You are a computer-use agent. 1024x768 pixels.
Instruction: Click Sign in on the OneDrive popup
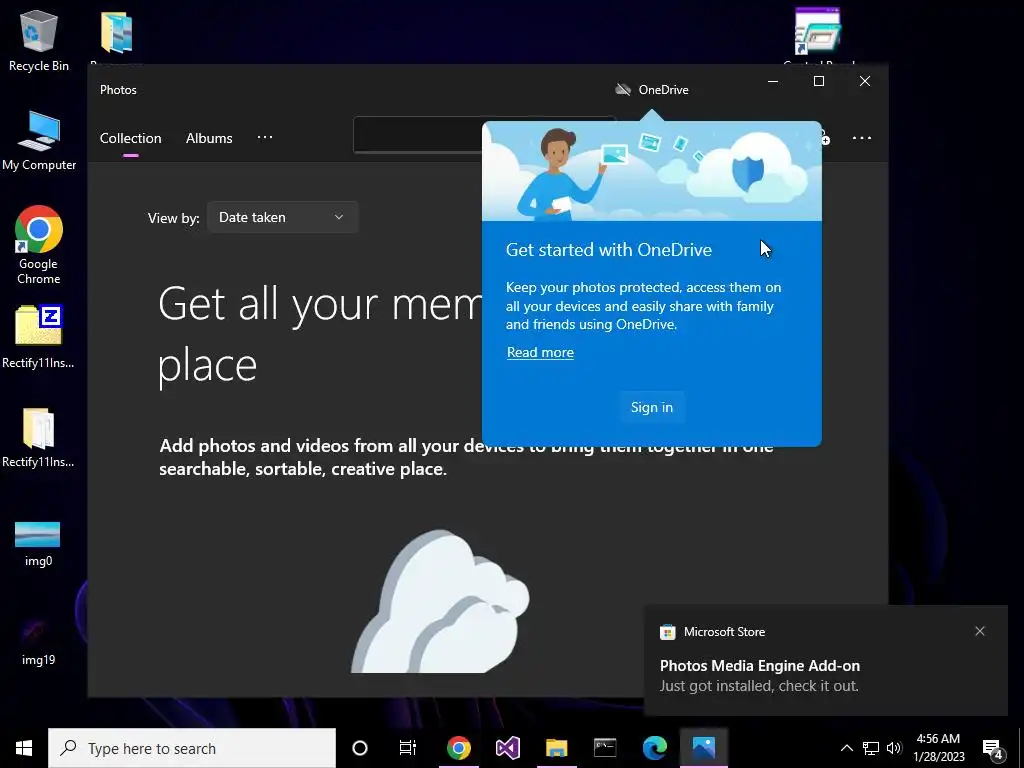651,407
